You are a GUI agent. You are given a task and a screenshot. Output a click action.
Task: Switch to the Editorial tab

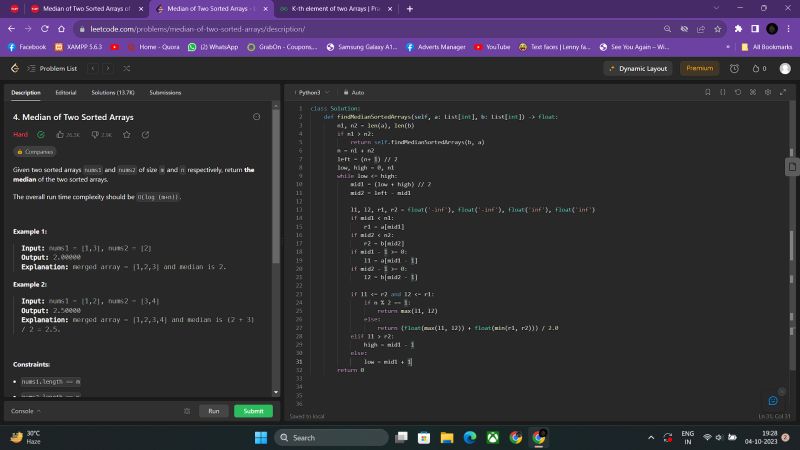pyautogui.click(x=66, y=92)
